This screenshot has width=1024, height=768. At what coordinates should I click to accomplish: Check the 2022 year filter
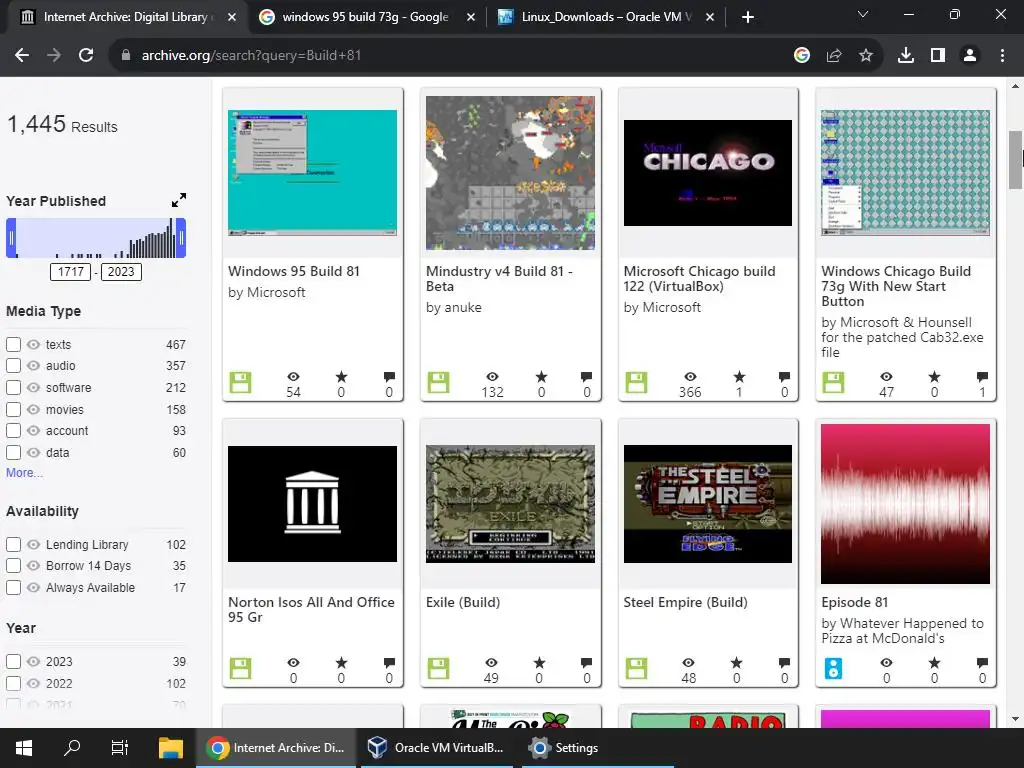coord(13,683)
